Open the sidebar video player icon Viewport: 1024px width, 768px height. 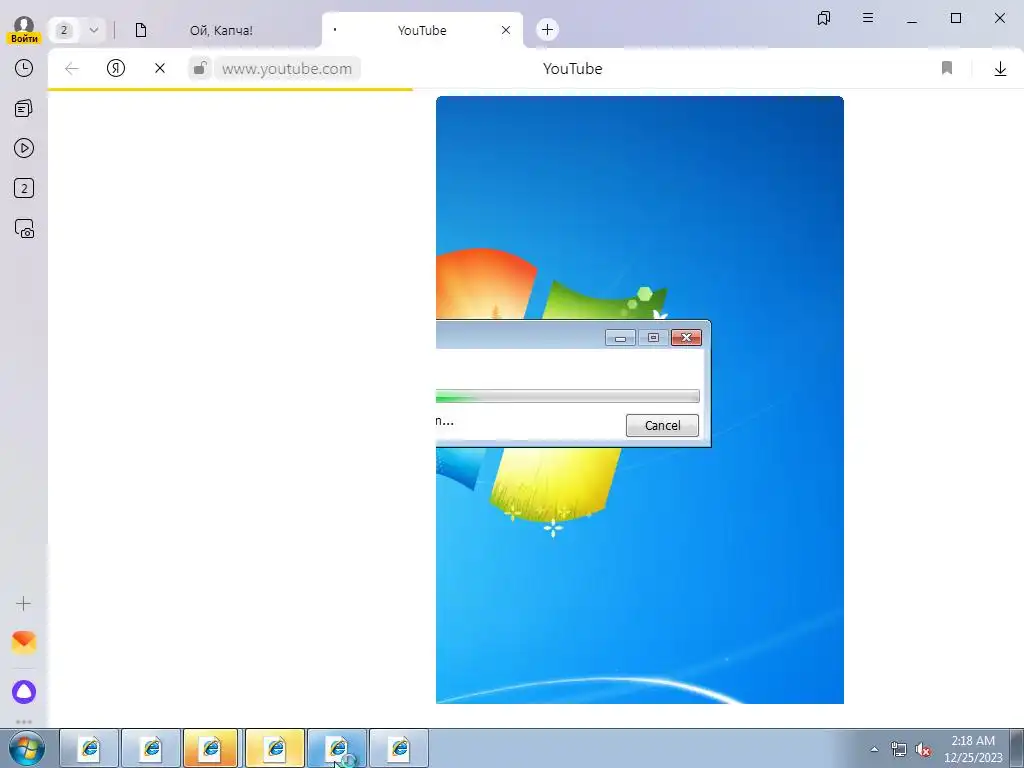[x=24, y=148]
